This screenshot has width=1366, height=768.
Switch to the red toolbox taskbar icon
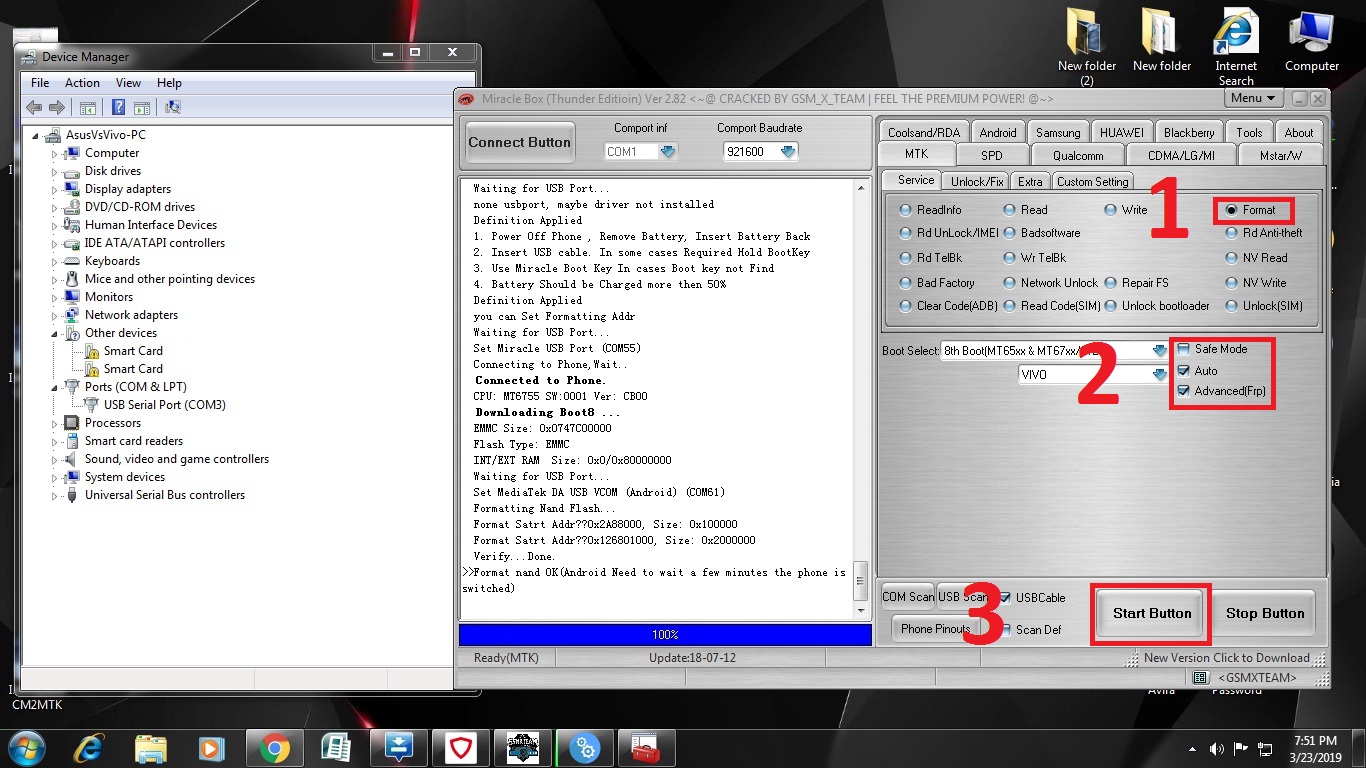(647, 748)
